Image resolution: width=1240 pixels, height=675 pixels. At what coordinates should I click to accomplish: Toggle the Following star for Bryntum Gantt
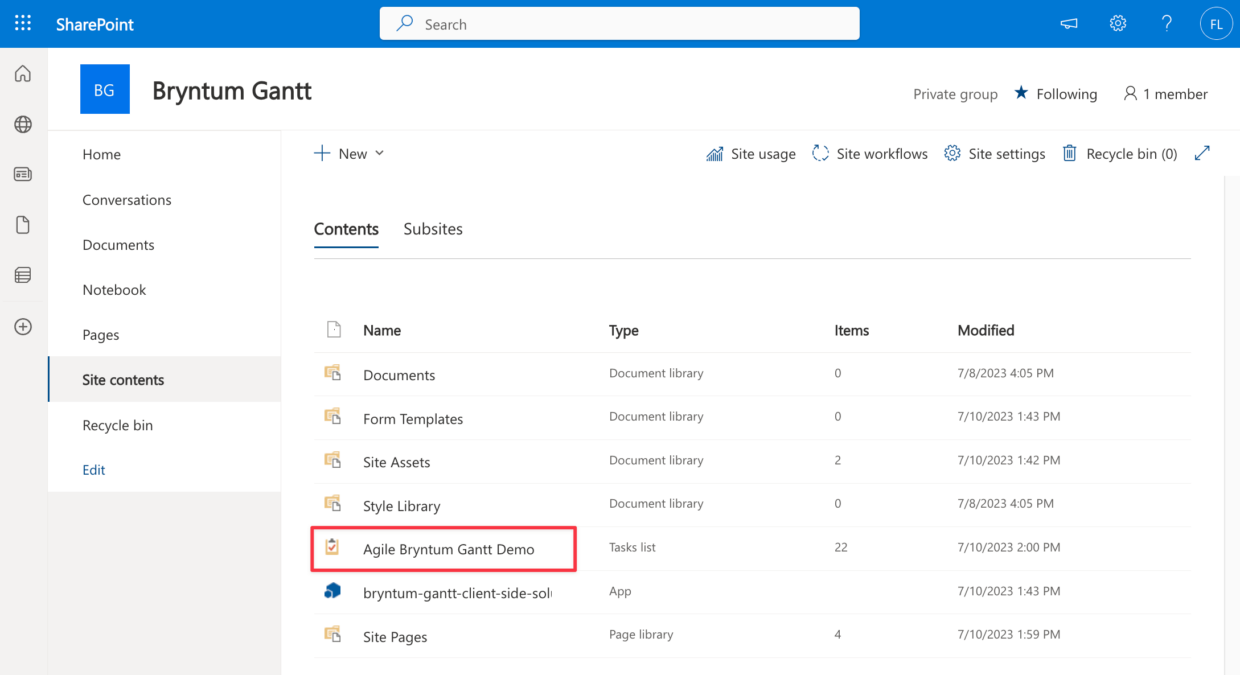(x=1055, y=93)
